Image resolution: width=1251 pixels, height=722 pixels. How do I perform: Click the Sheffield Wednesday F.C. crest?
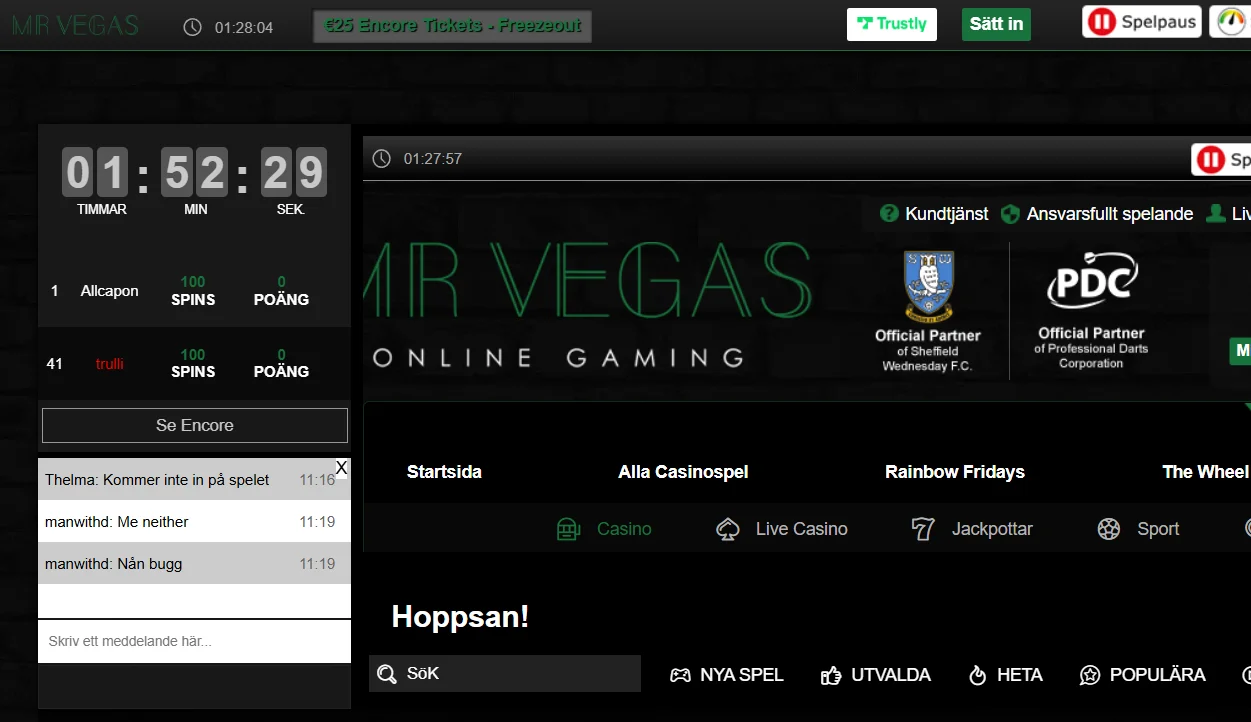tap(928, 285)
